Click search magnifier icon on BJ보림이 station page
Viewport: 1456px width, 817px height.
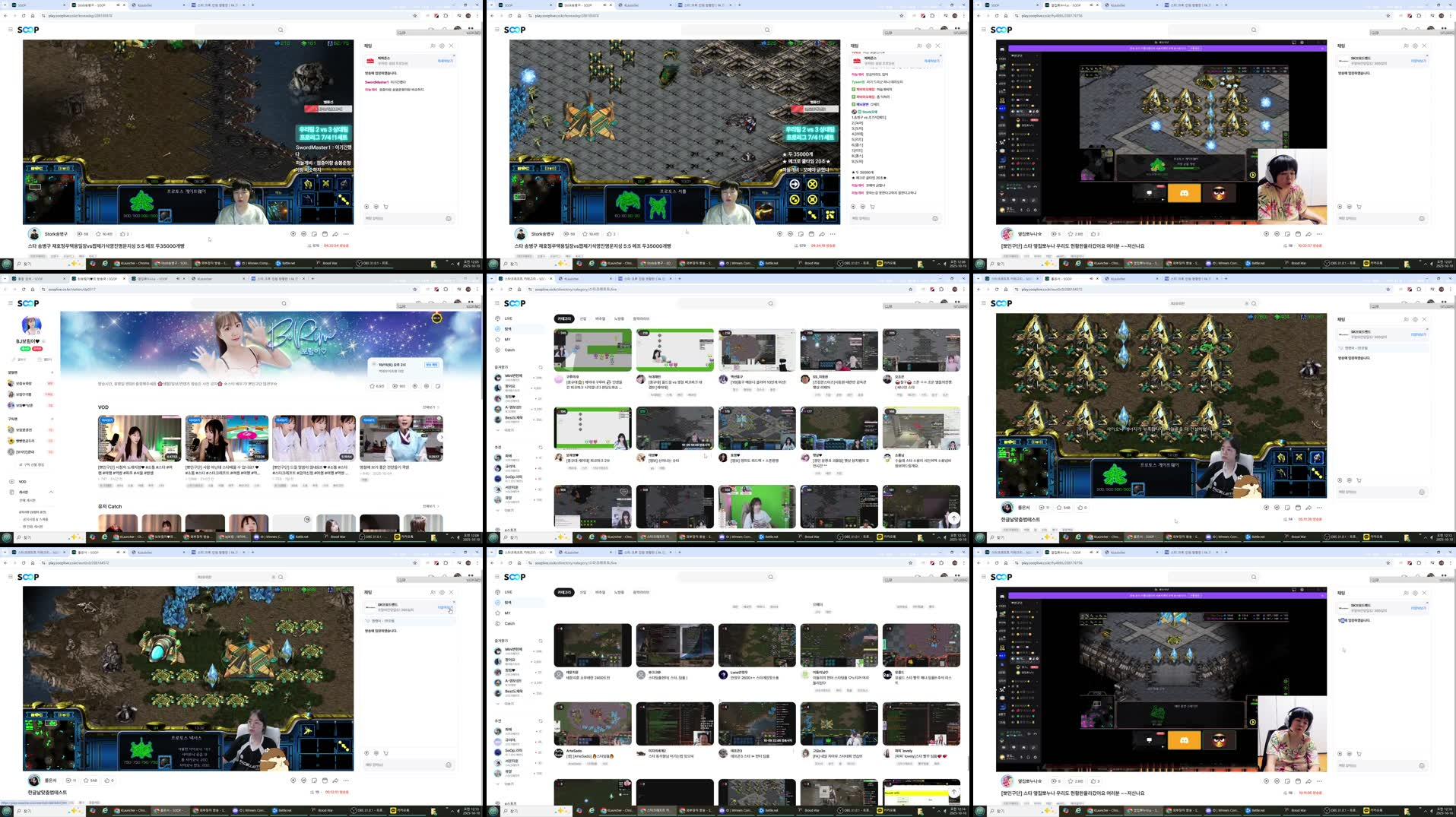284,303
